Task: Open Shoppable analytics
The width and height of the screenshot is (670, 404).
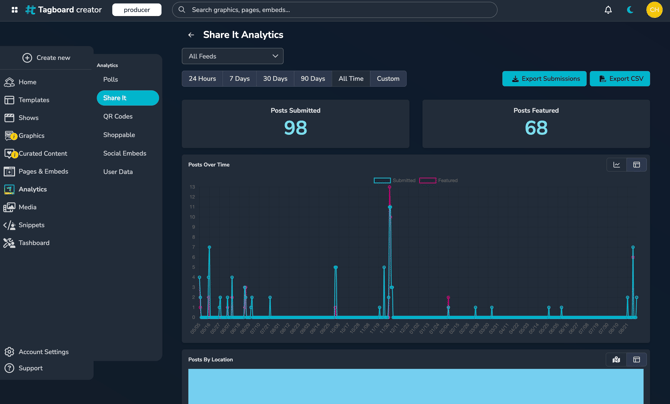Action: pos(119,135)
